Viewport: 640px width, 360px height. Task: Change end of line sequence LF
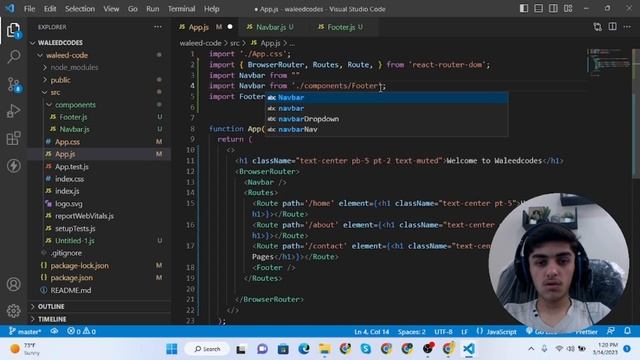tap(464, 331)
